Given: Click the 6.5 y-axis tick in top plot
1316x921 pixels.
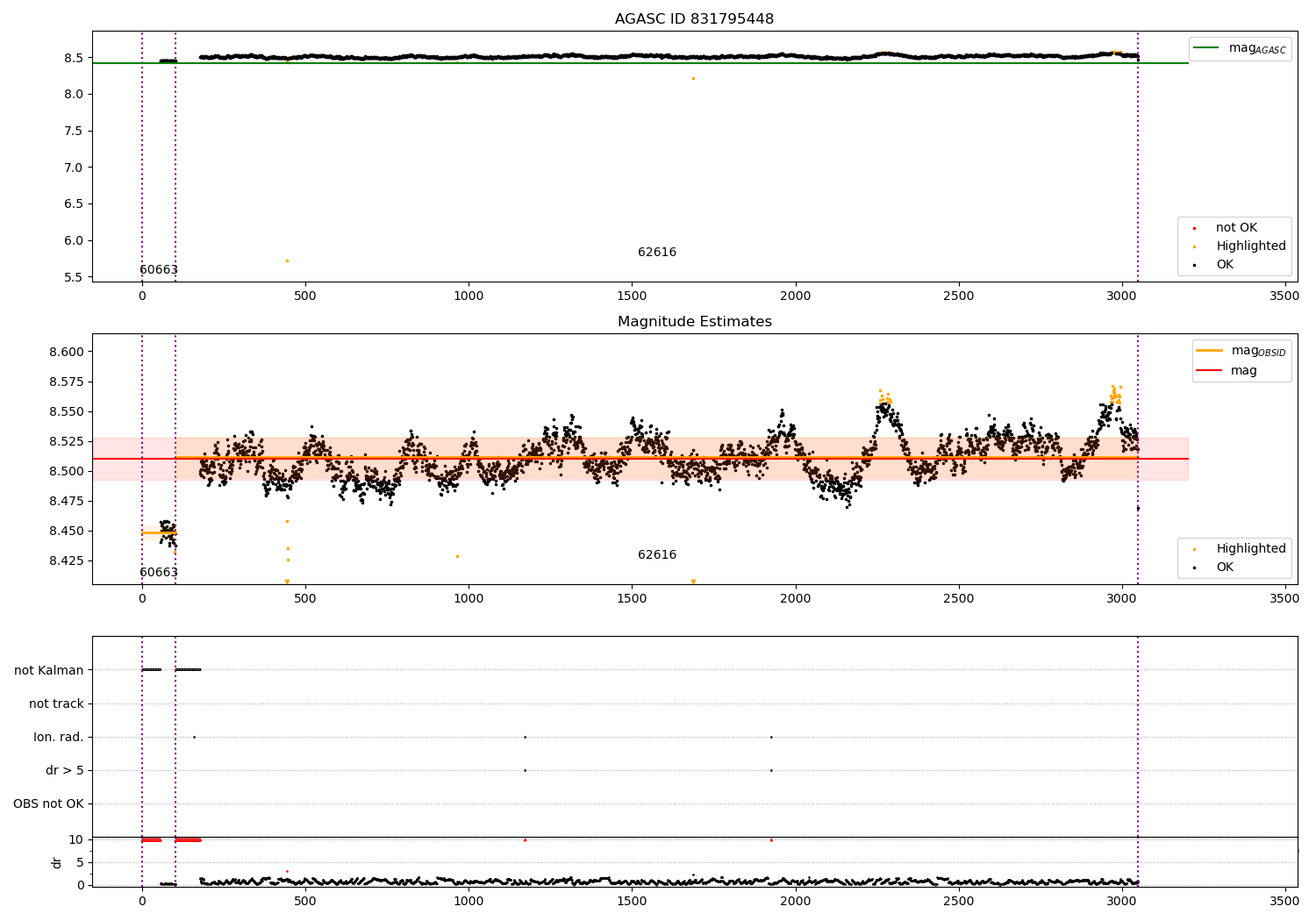Looking at the screenshot, I should 75,204.
